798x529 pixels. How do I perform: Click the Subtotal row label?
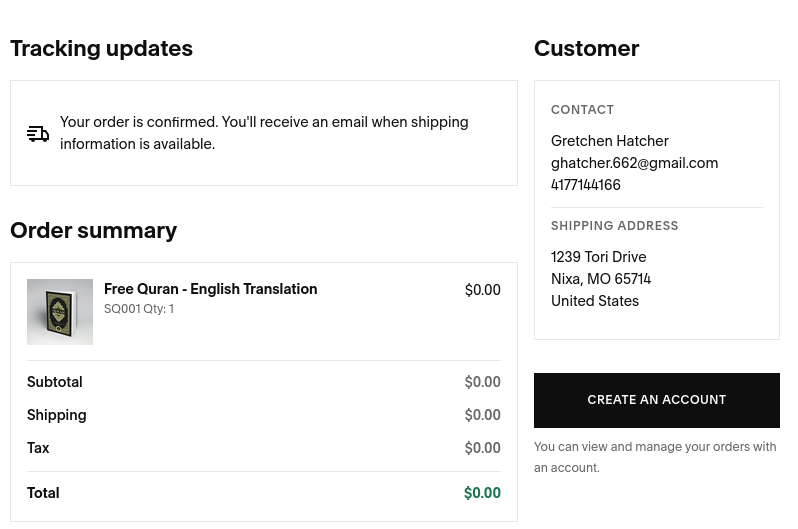point(55,382)
